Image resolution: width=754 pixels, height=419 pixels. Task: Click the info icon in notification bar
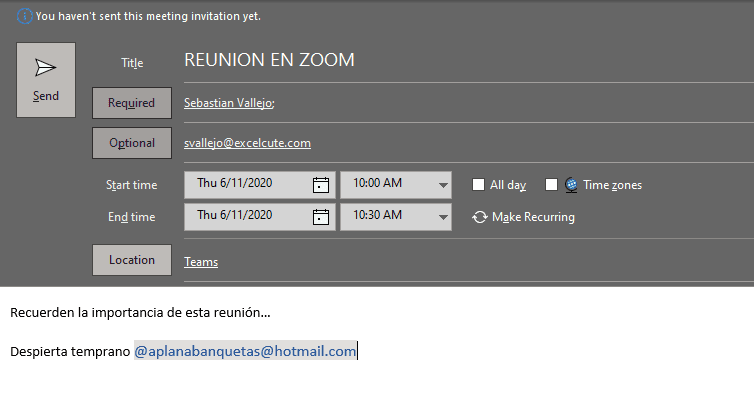tap(25, 16)
